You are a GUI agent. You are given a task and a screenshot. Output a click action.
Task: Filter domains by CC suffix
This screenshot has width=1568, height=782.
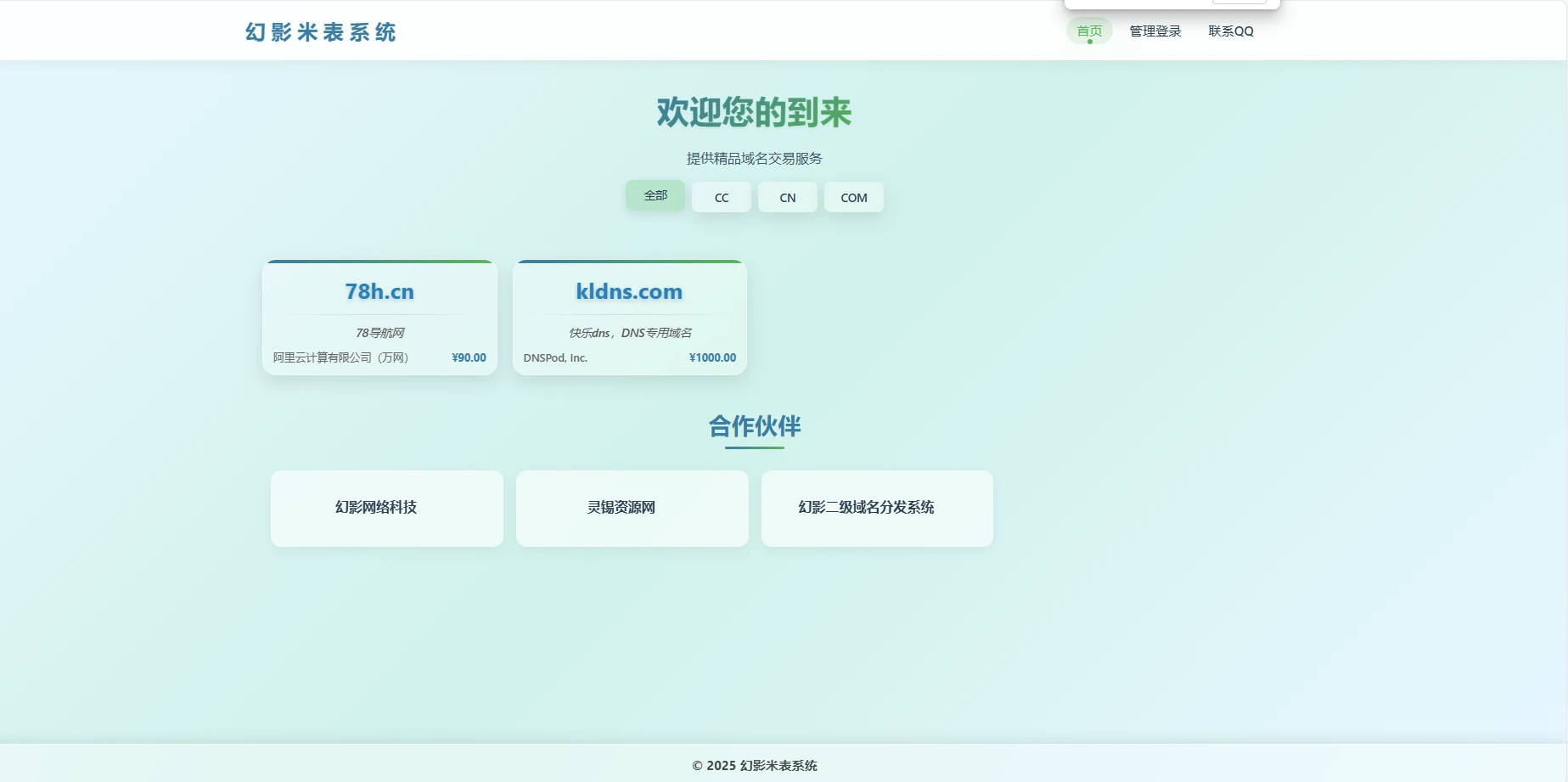(721, 198)
